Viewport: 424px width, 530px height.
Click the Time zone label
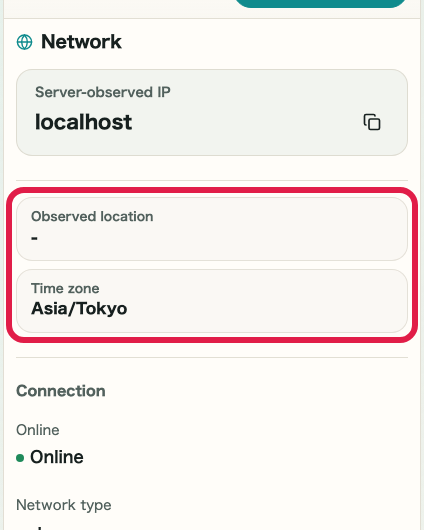65,289
